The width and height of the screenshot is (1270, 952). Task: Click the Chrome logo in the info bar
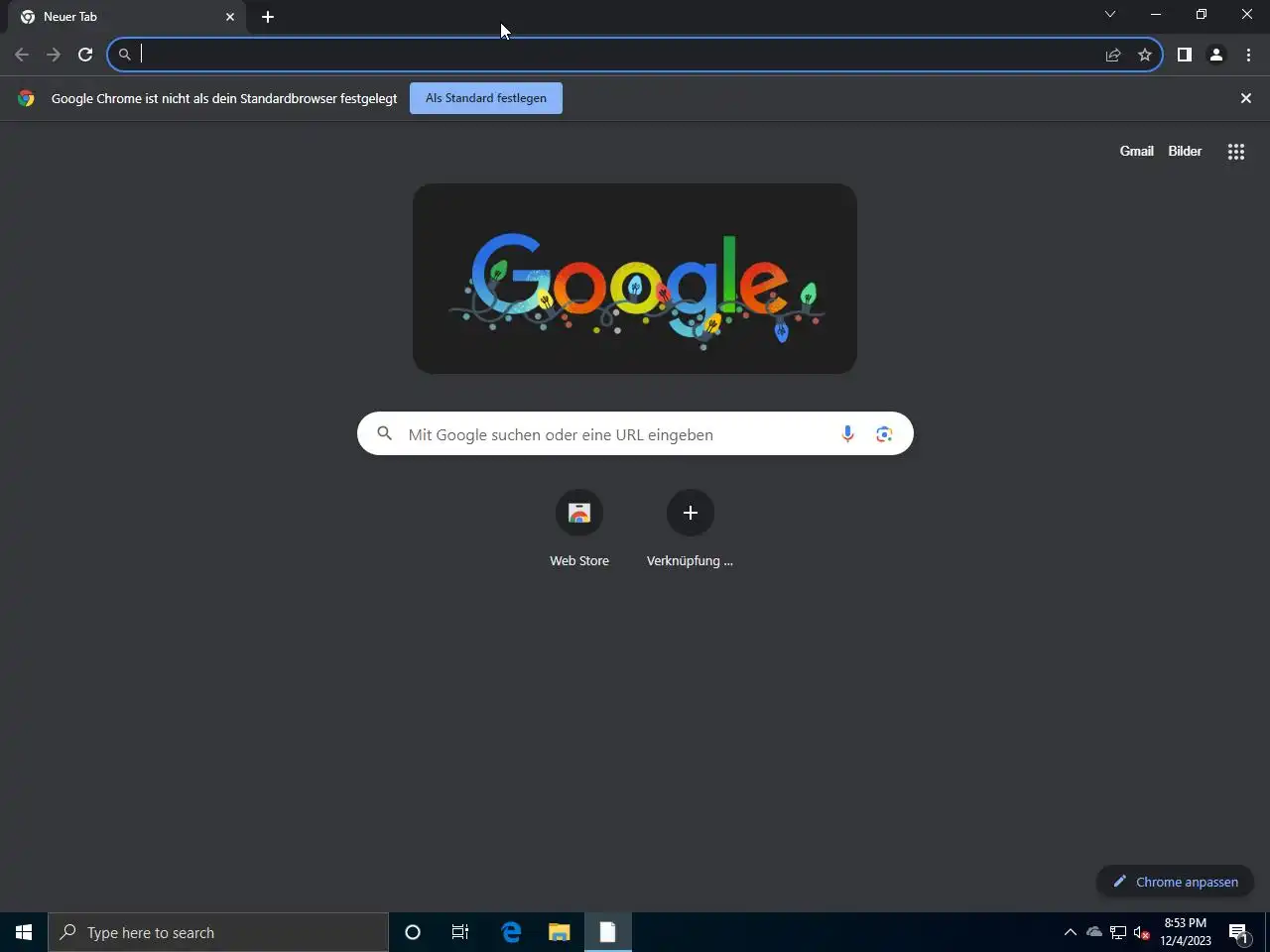point(26,98)
